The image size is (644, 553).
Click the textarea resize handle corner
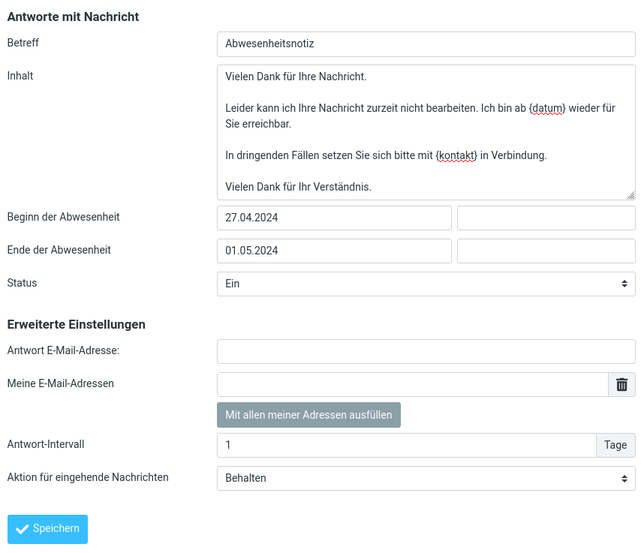click(630, 195)
